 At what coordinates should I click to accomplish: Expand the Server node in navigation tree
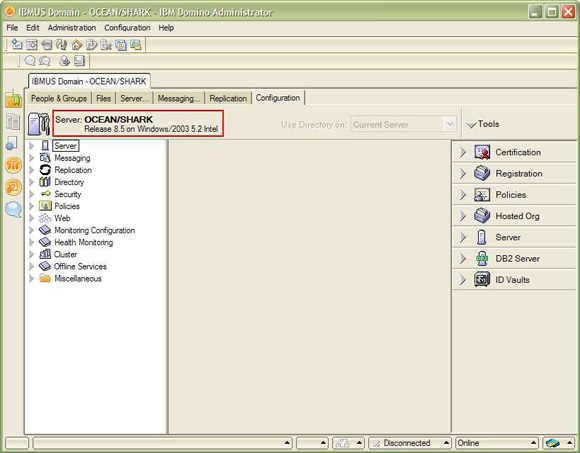tap(32, 146)
